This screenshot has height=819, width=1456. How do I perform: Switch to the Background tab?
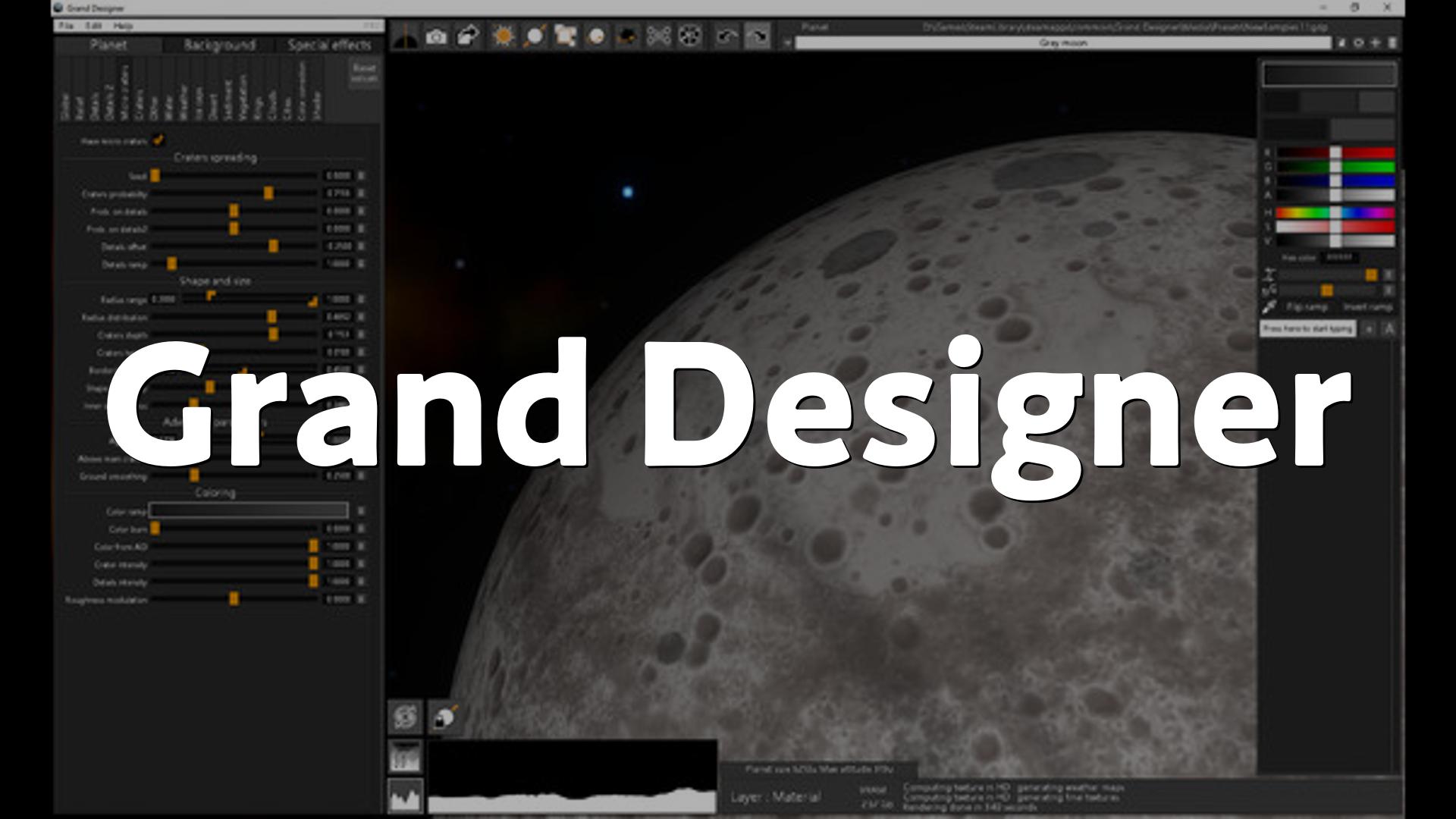coord(219,45)
